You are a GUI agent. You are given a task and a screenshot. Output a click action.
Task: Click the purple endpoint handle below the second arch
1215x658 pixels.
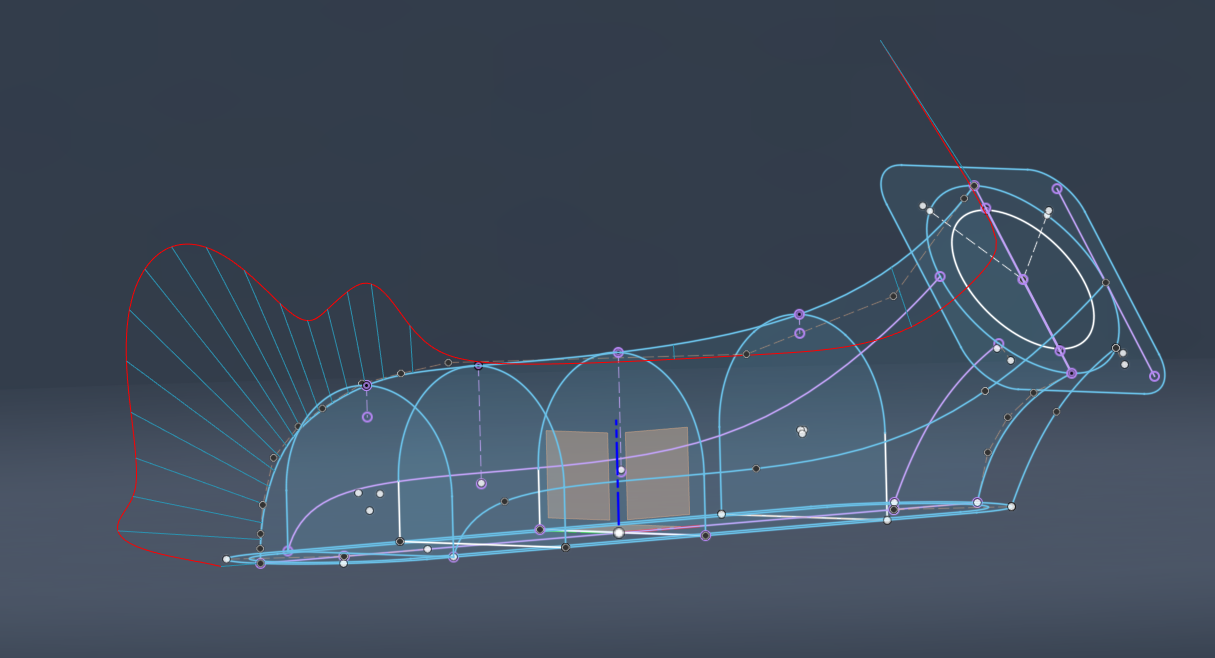click(x=479, y=481)
